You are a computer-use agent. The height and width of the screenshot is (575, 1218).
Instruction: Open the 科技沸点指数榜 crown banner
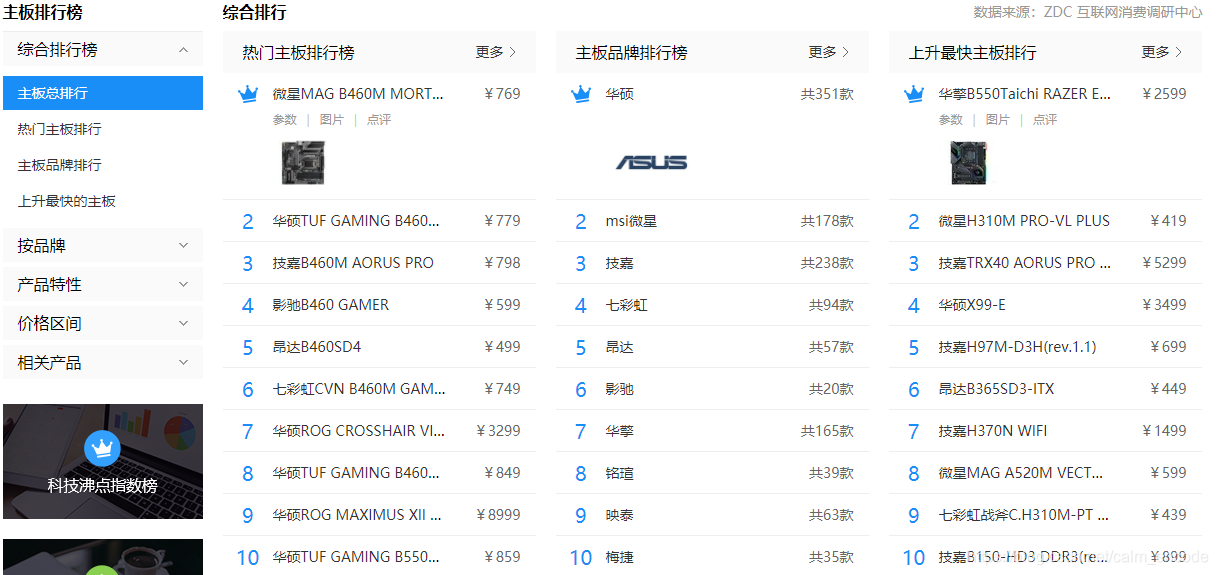coord(103,461)
